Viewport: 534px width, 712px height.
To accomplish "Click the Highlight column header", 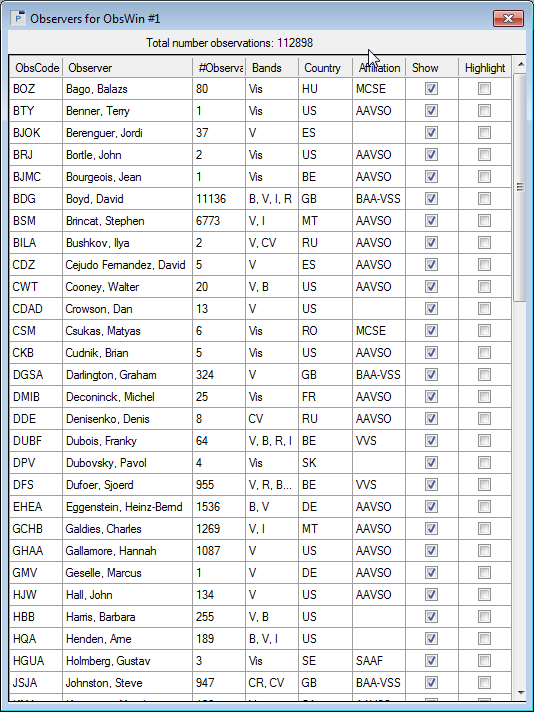I will (x=485, y=68).
